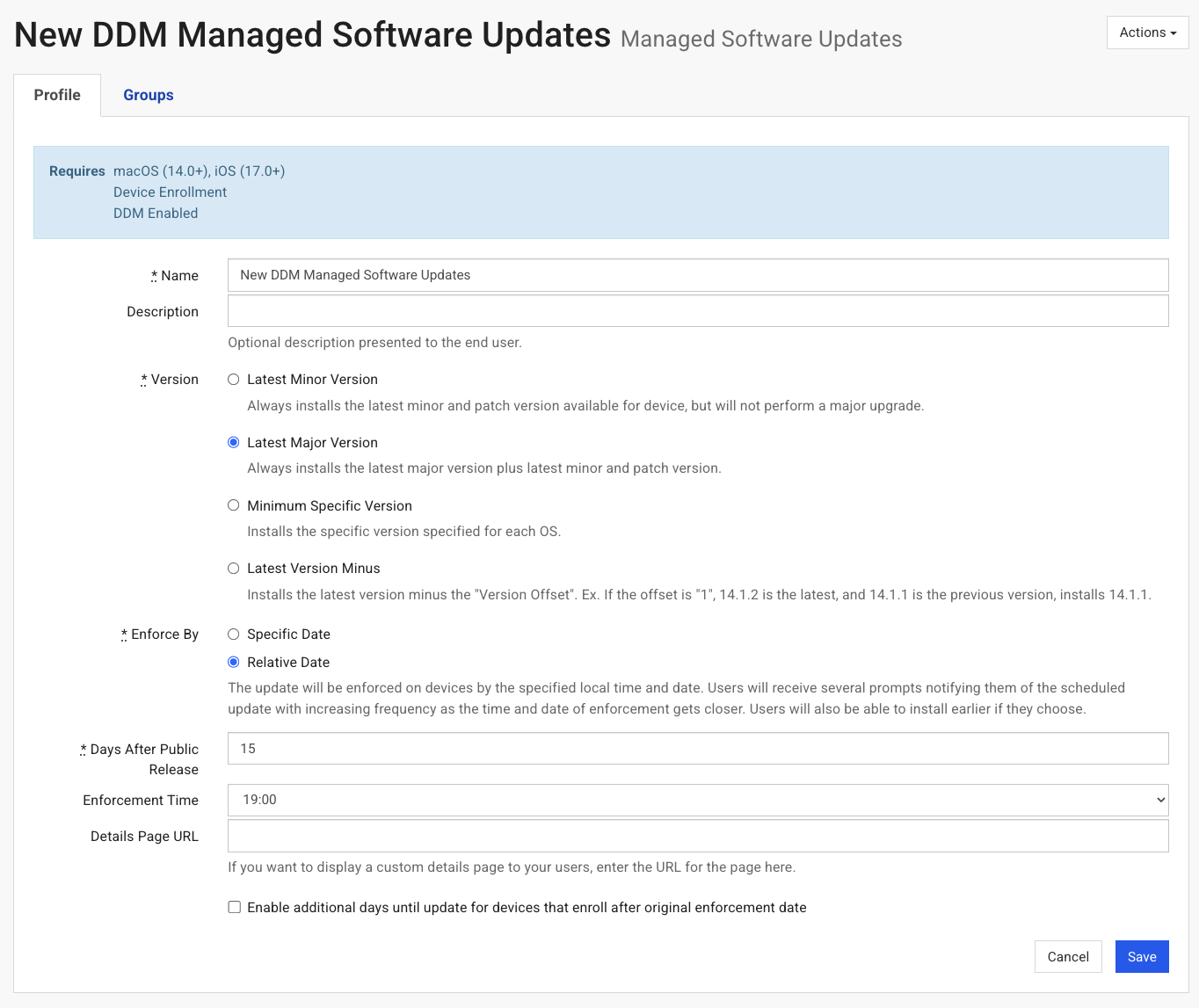The image size is (1199, 1008).
Task: Click the Relative Date label text
Action: [x=288, y=663]
